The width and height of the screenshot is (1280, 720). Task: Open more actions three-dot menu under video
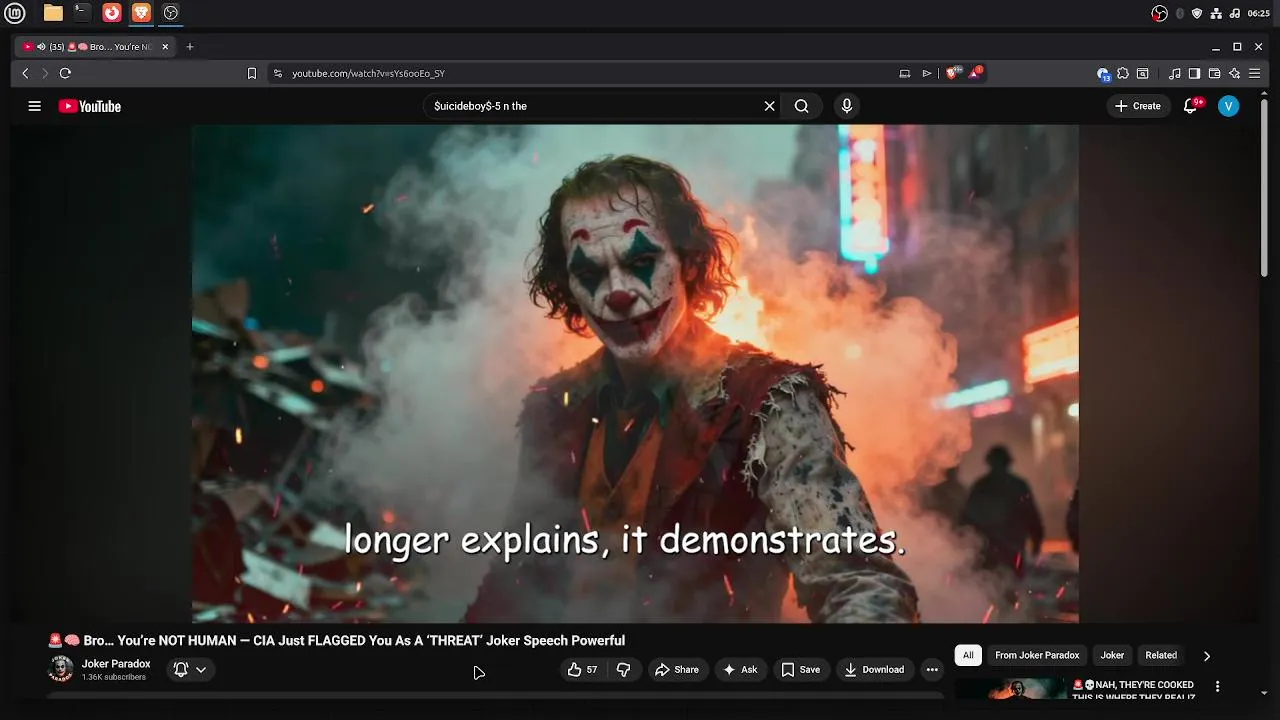click(x=932, y=670)
